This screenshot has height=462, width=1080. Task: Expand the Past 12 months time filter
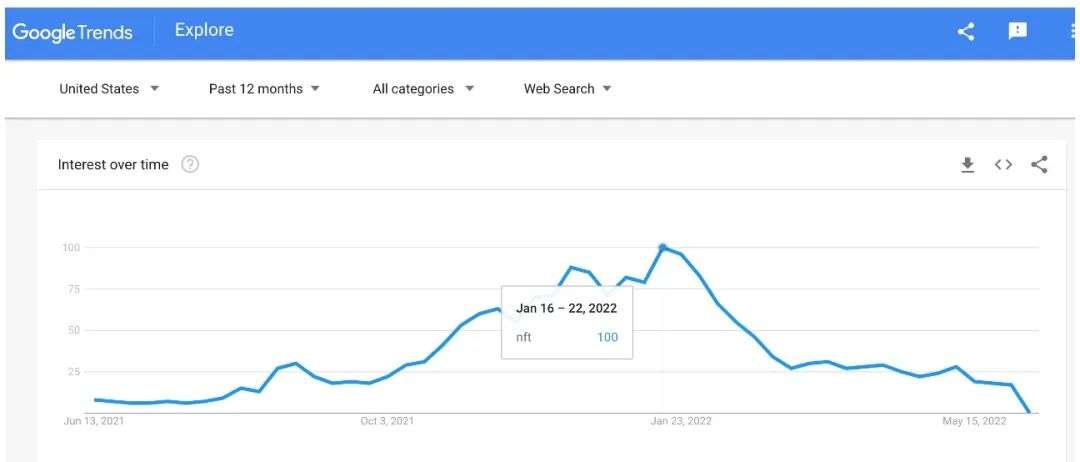[x=264, y=89]
